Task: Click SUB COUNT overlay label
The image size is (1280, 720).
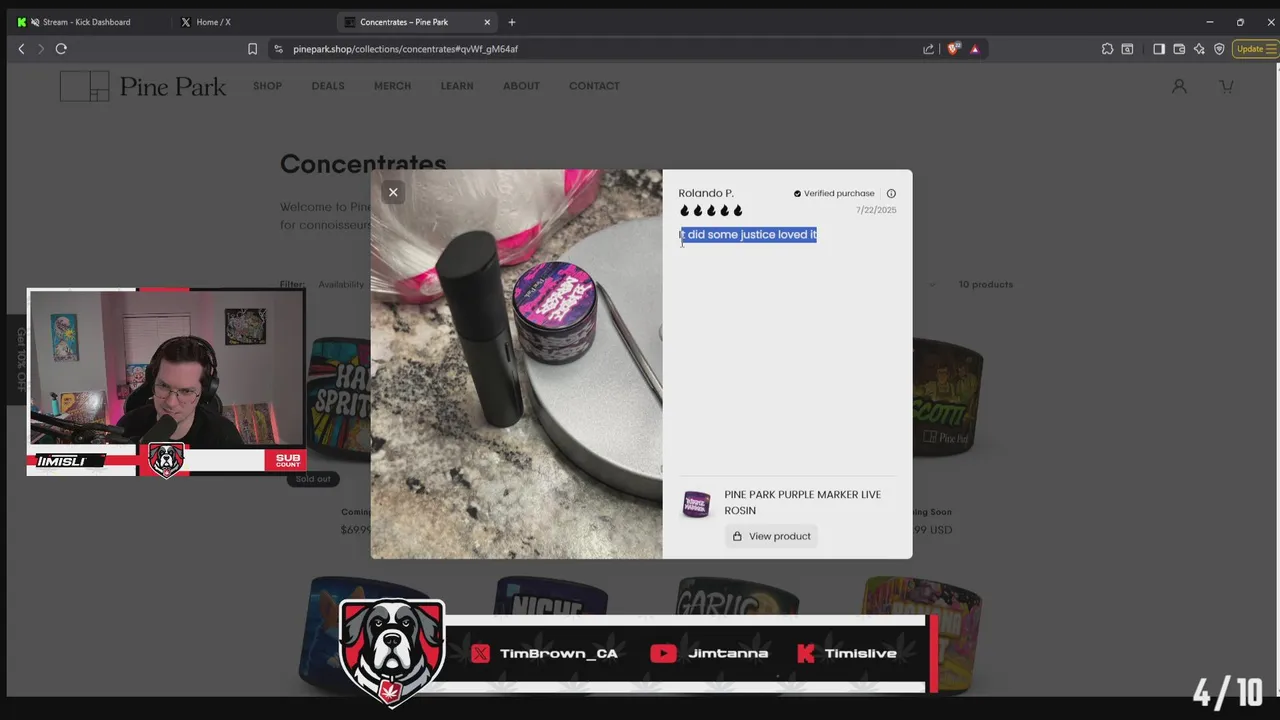Action: (x=288, y=460)
